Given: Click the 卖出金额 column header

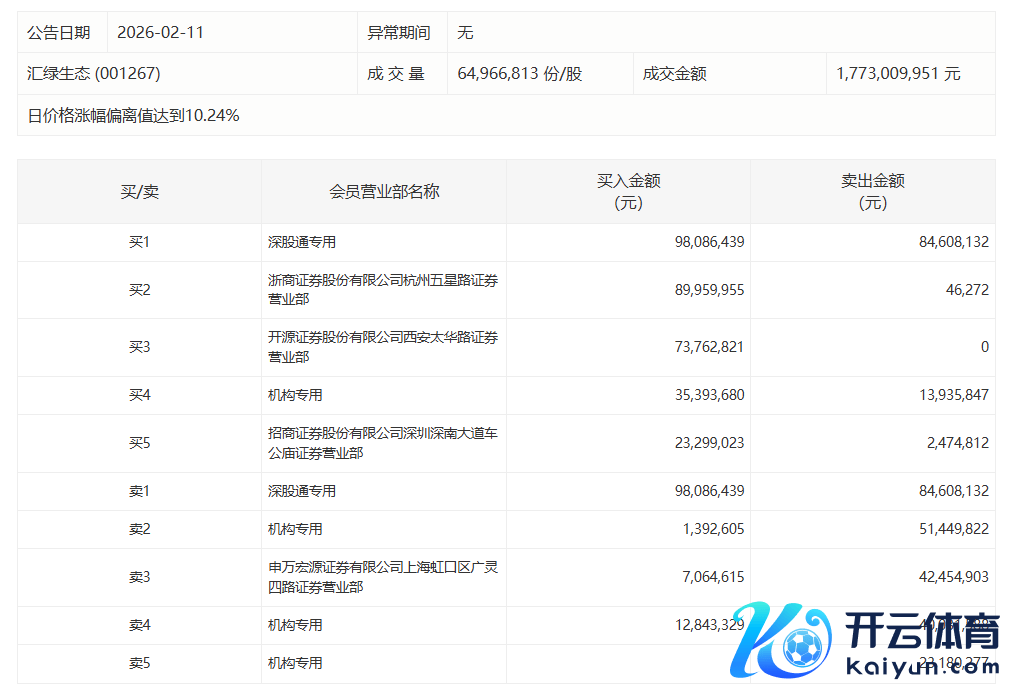Looking at the screenshot, I should (x=872, y=191).
